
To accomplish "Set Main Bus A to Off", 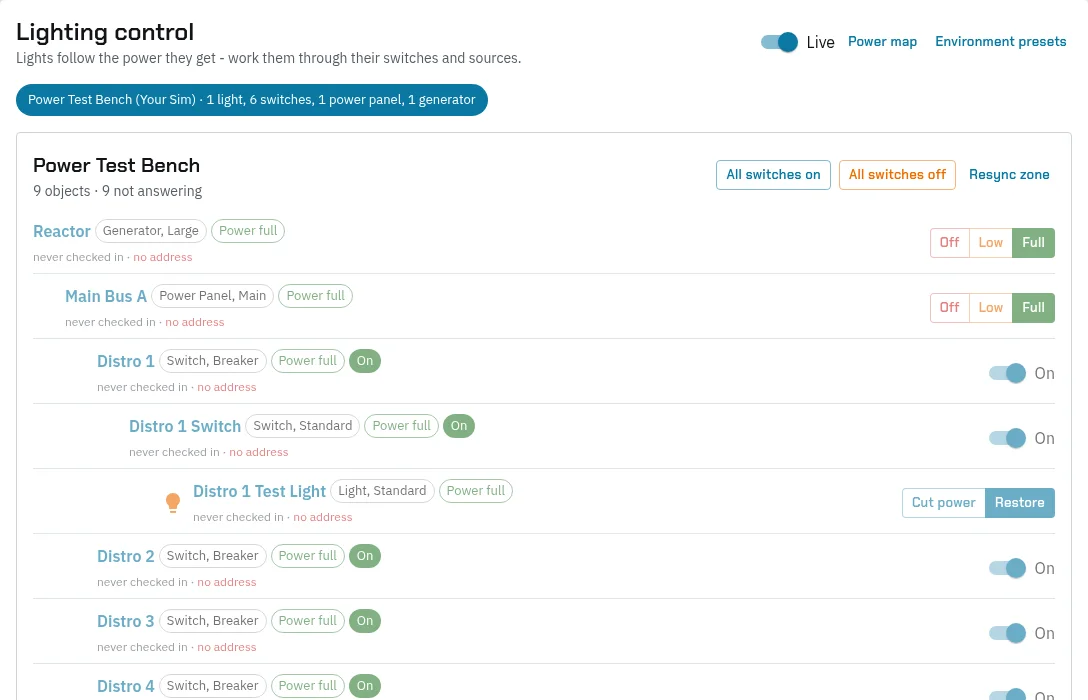I will [949, 308].
